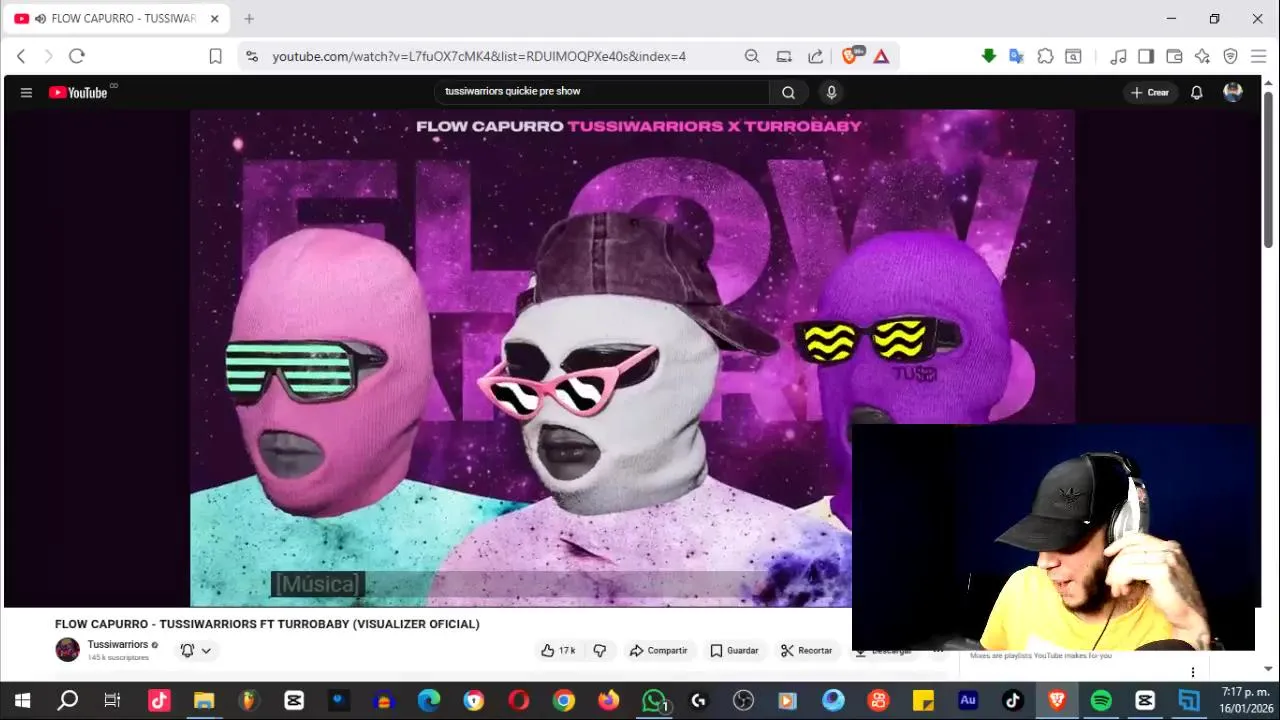Open the Tussiwarriors channel name link
The width and height of the screenshot is (1280, 720).
pos(118,644)
